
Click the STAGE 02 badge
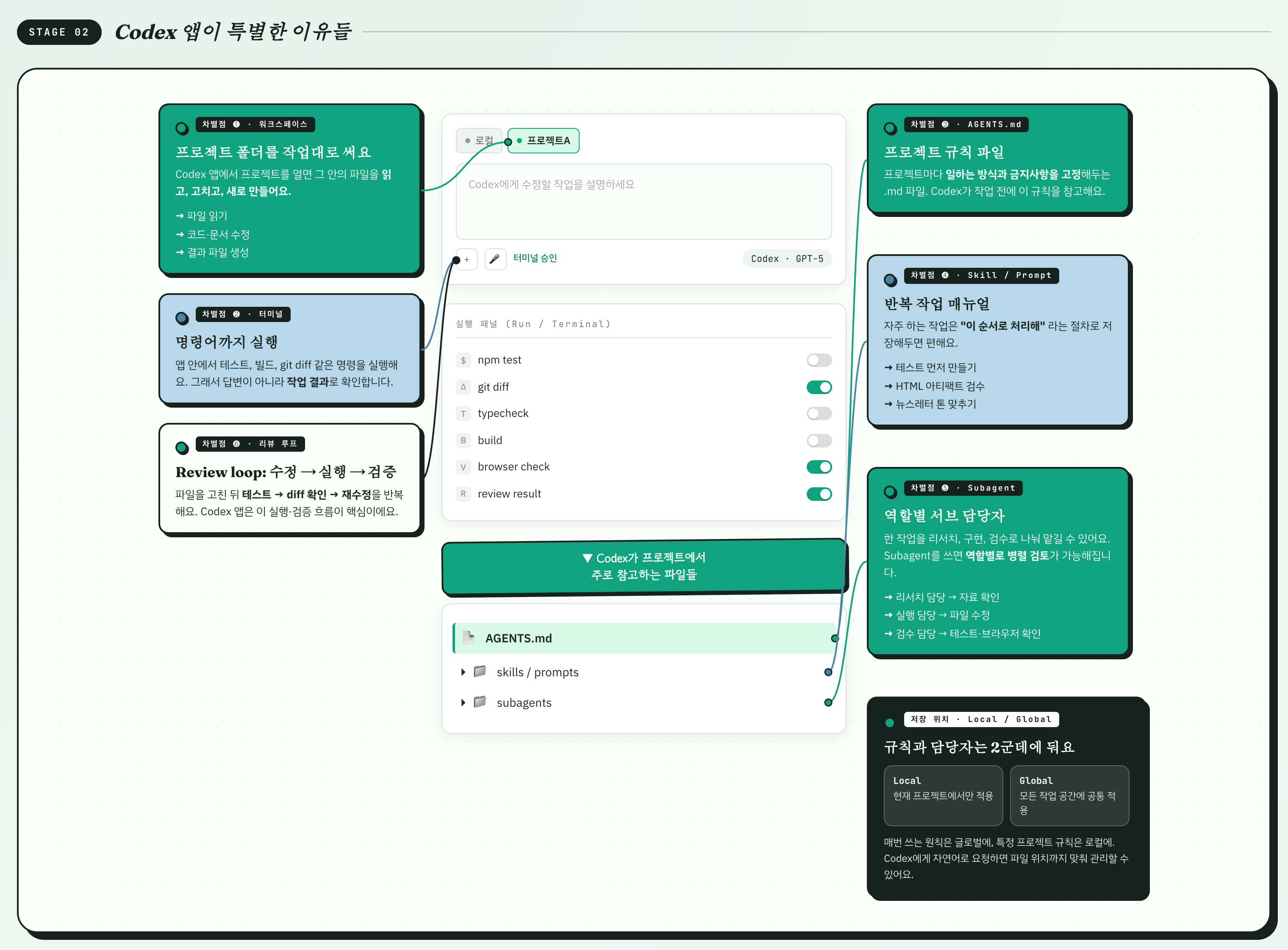pos(59,32)
